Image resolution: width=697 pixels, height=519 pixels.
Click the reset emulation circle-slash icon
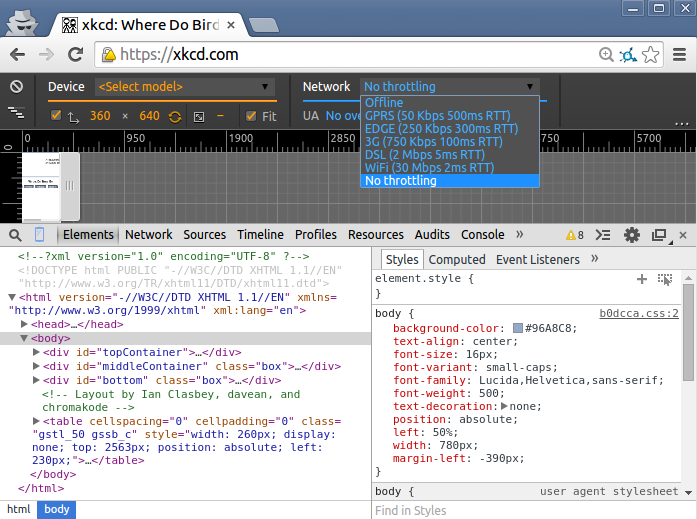pyautogui.click(x=16, y=87)
